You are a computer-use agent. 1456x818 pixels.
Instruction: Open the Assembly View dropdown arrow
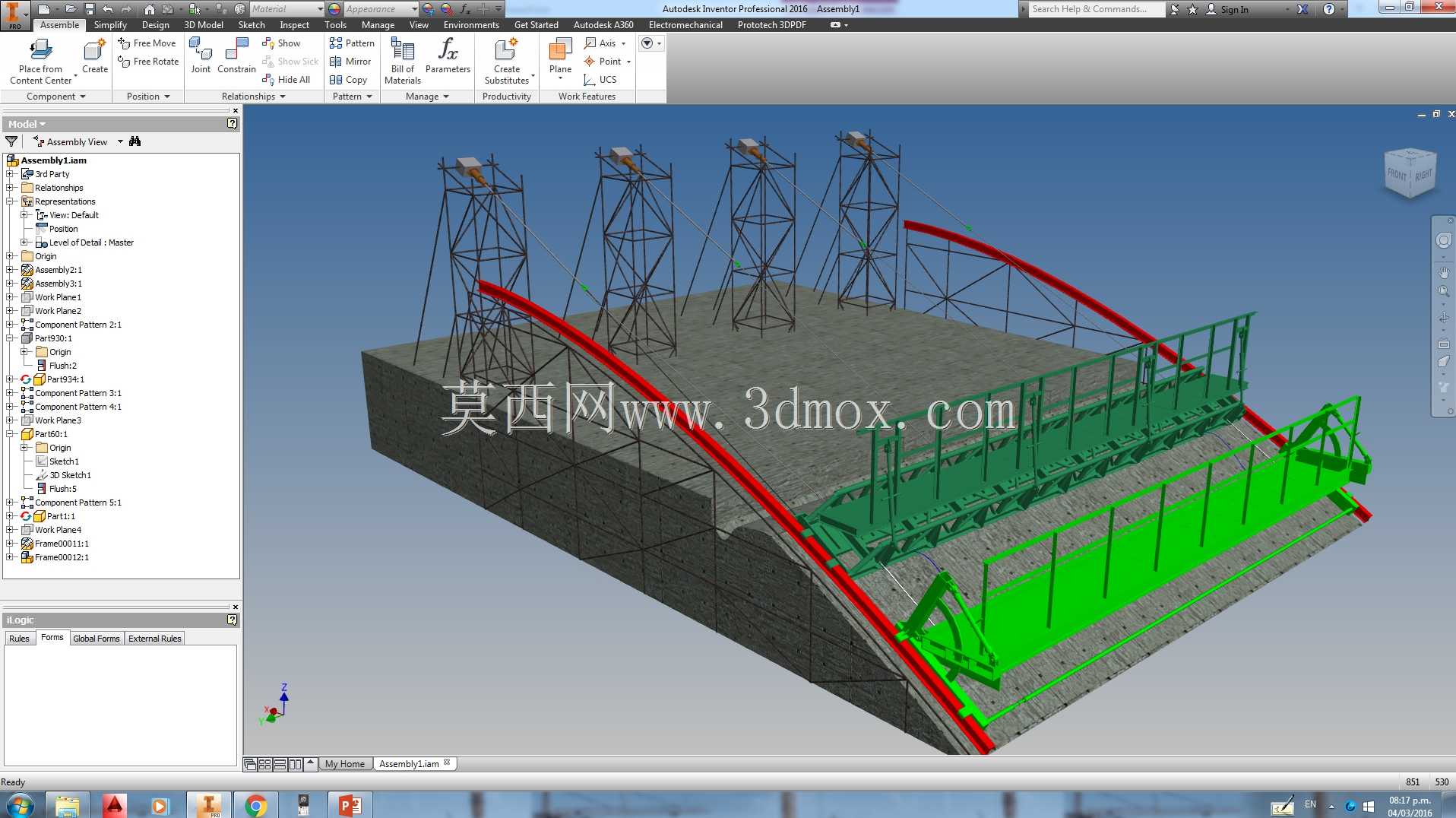(120, 142)
